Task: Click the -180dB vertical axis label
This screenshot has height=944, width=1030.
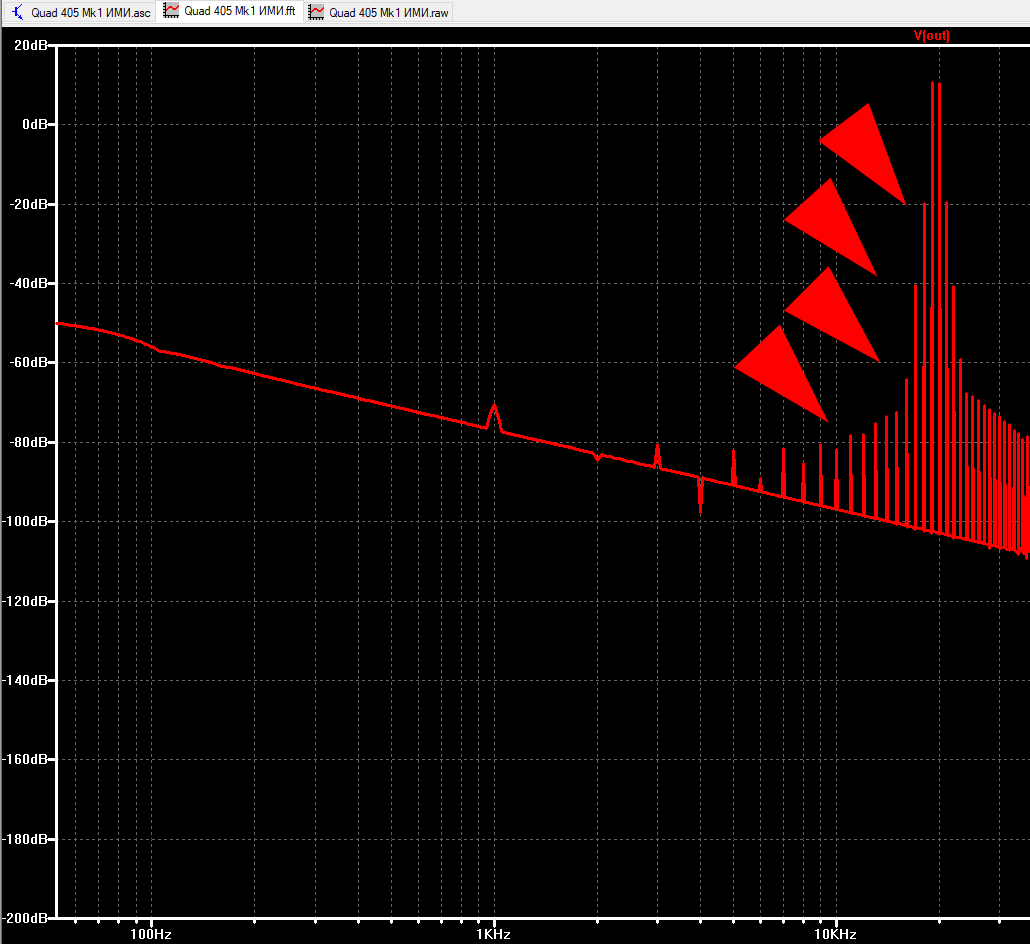Action: [24, 839]
